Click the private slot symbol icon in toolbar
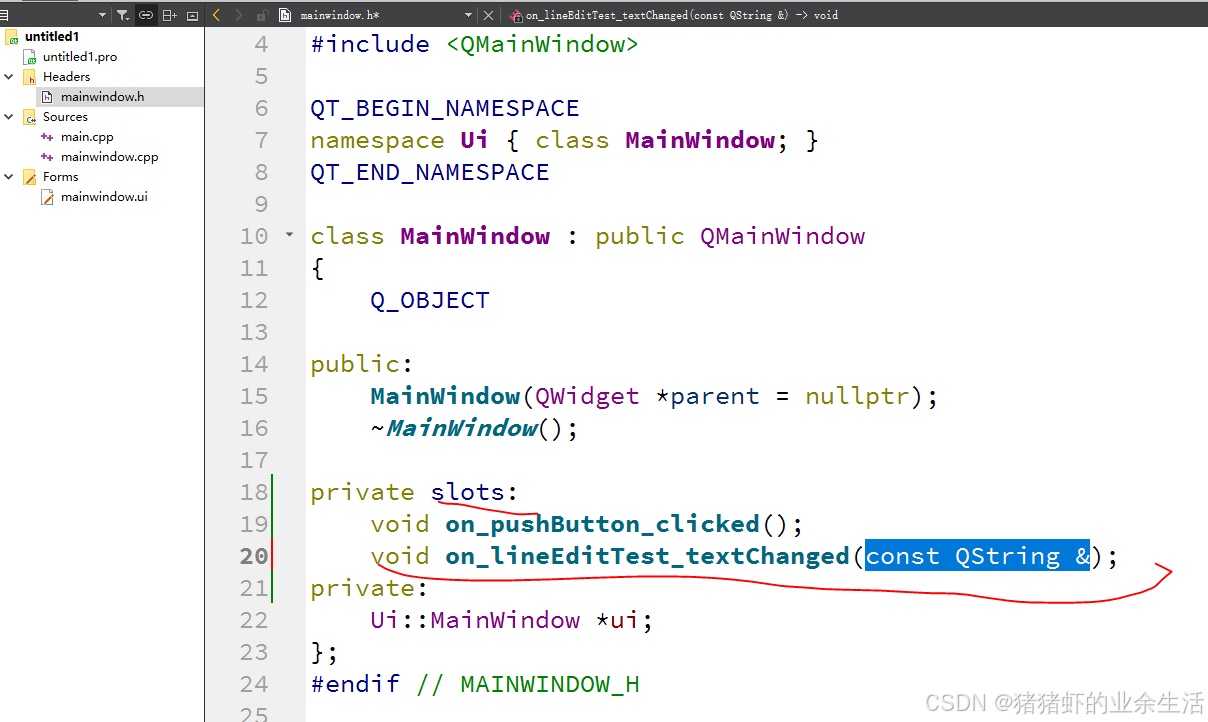 click(516, 16)
